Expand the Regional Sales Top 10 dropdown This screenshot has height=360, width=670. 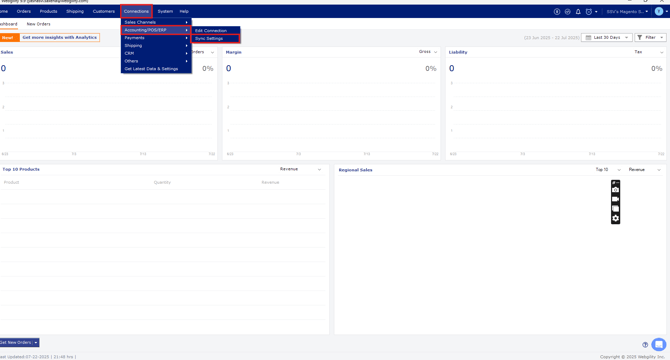click(608, 170)
